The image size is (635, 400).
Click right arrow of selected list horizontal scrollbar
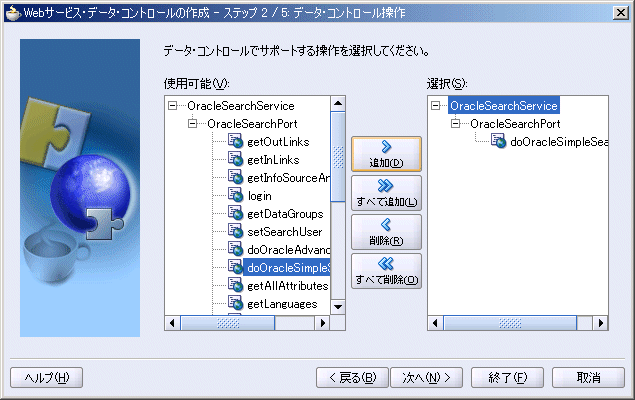(x=601, y=323)
